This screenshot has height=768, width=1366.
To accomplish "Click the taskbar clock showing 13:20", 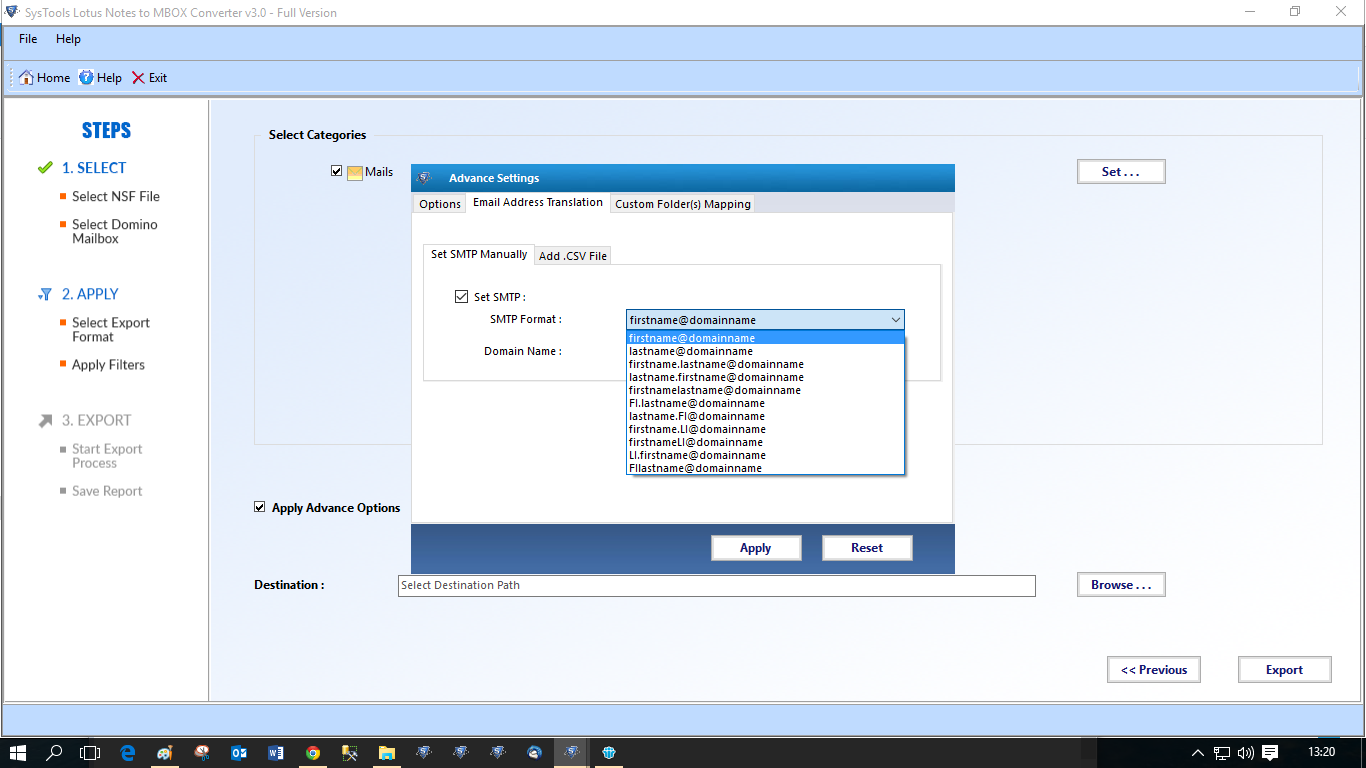I will (1321, 753).
